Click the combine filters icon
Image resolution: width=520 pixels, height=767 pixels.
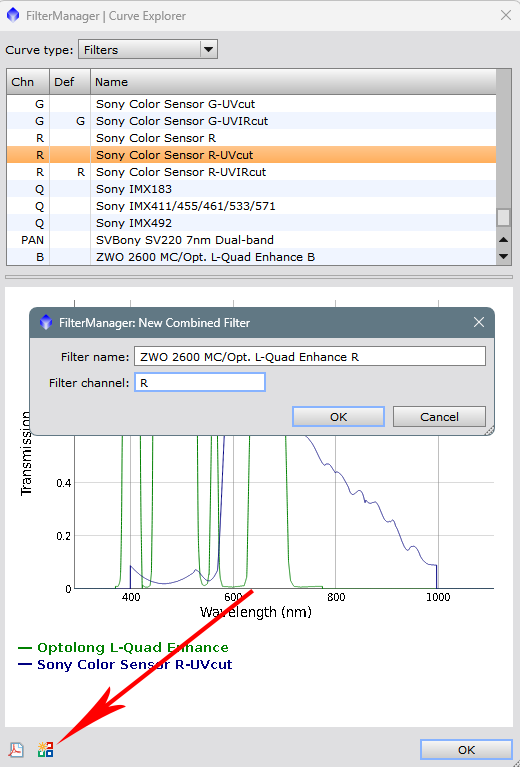tap(45, 749)
